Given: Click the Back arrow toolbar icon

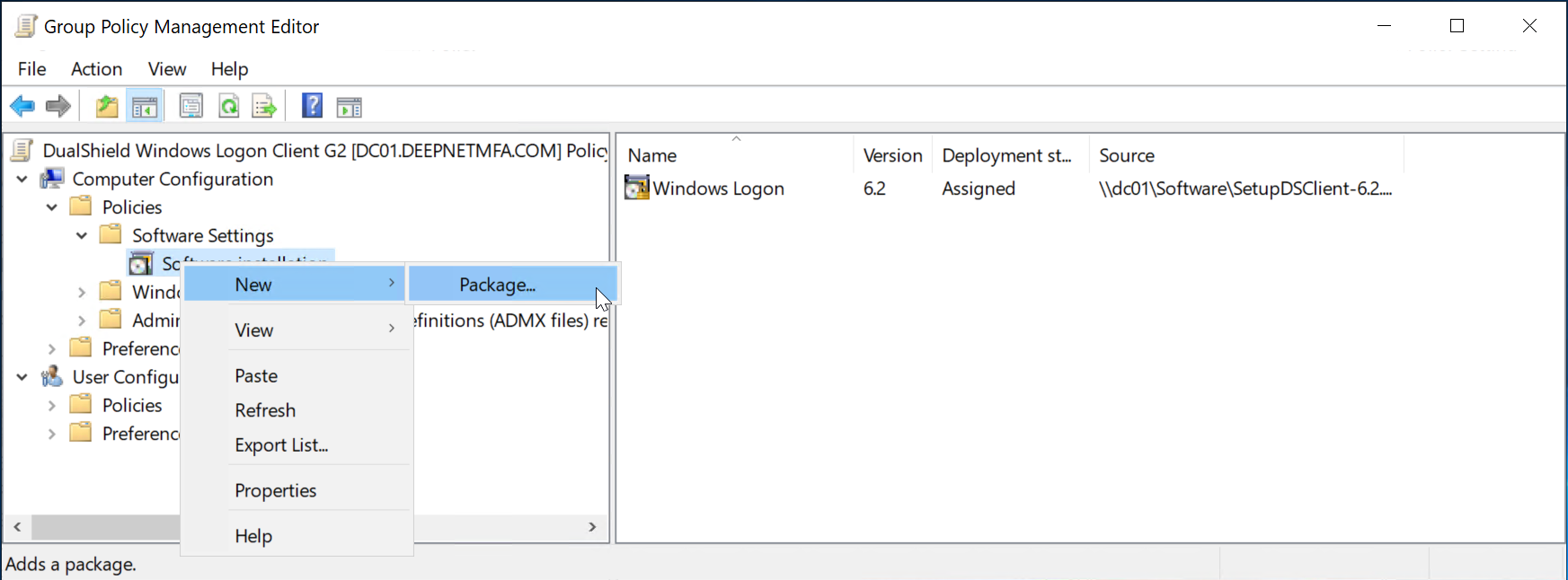Looking at the screenshot, I should [22, 107].
